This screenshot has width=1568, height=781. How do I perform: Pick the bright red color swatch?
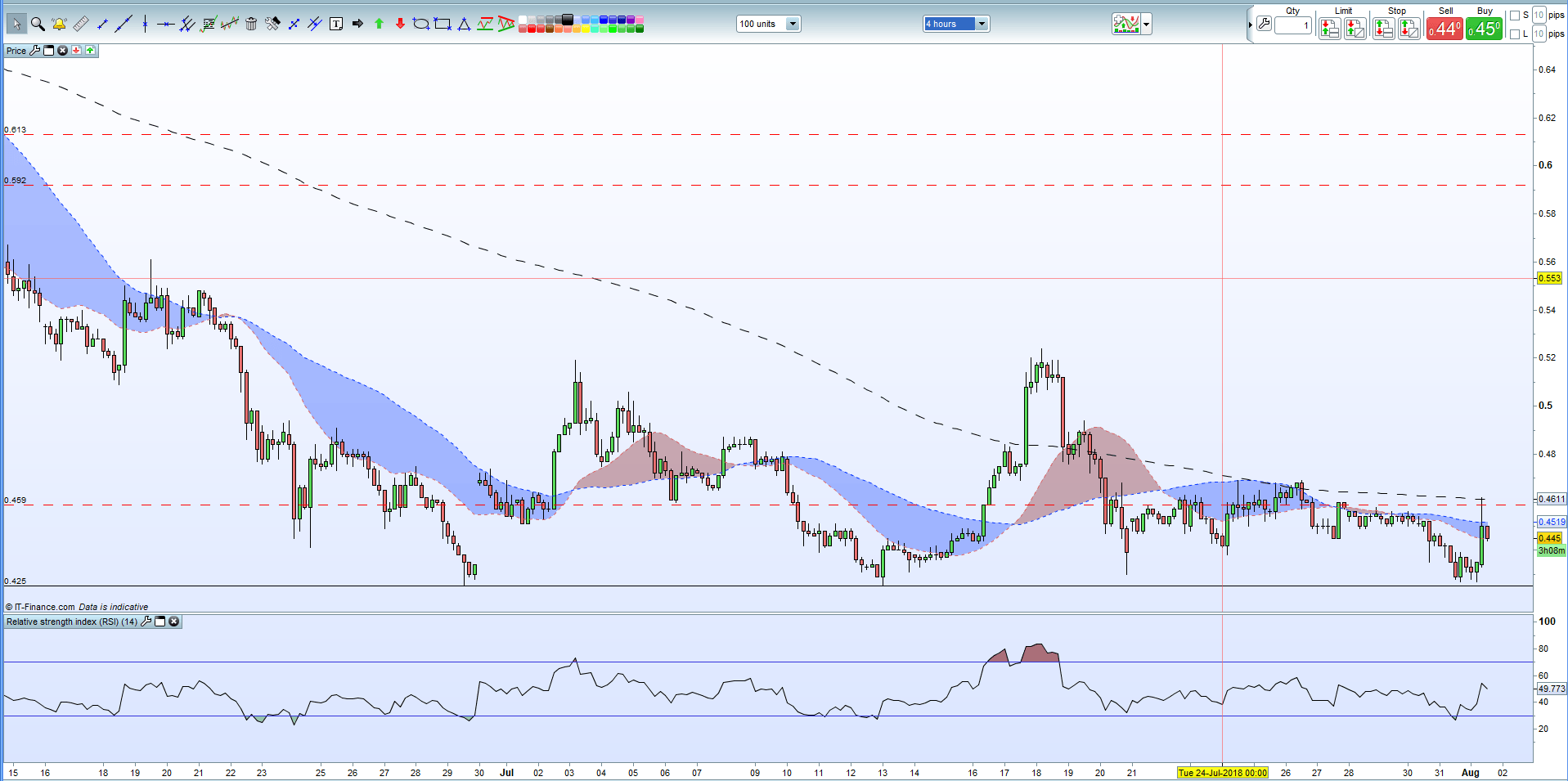click(532, 29)
